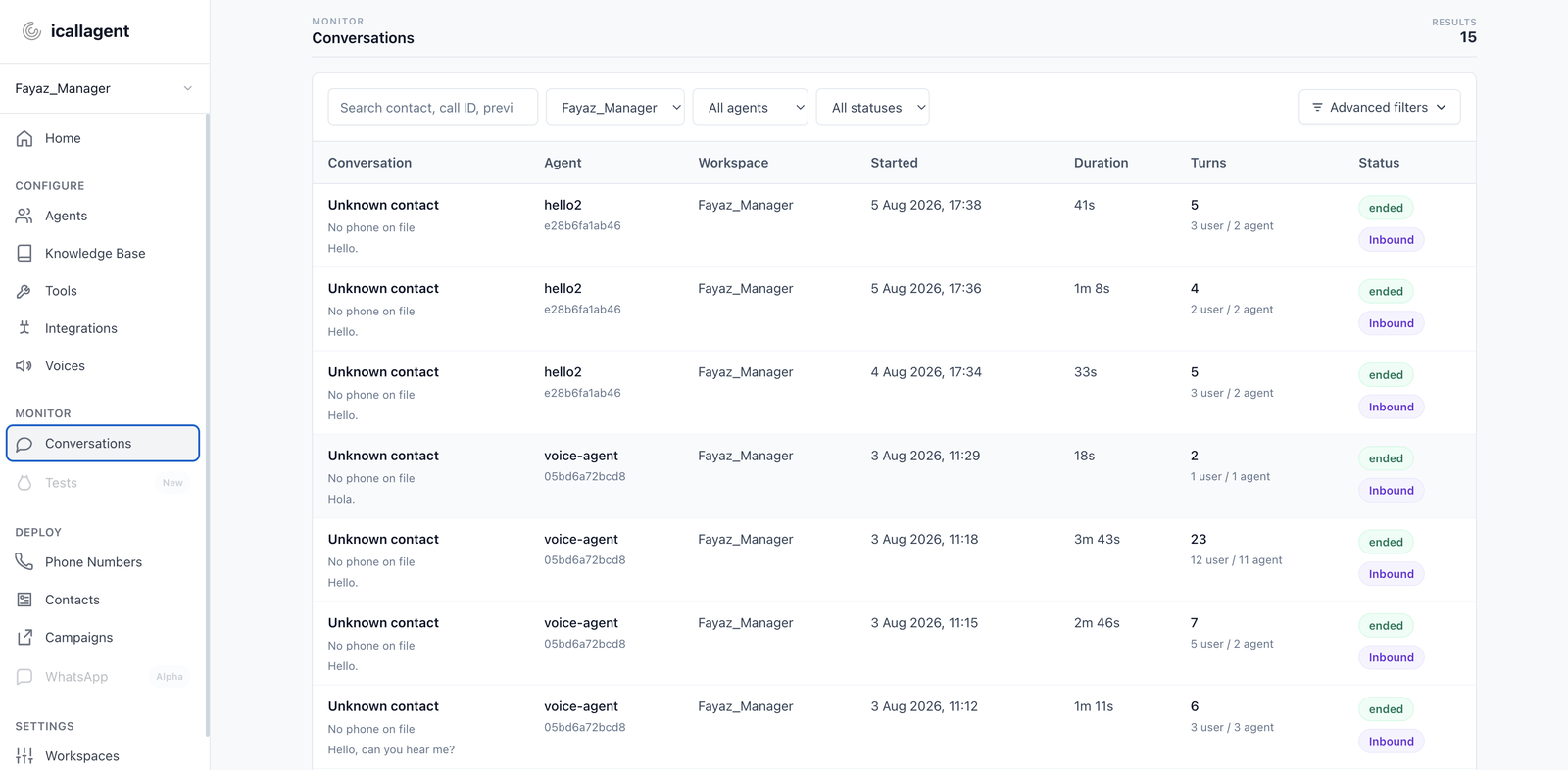Open the "Hello, can you hear me?" conversation
1568x770 pixels.
(894, 727)
